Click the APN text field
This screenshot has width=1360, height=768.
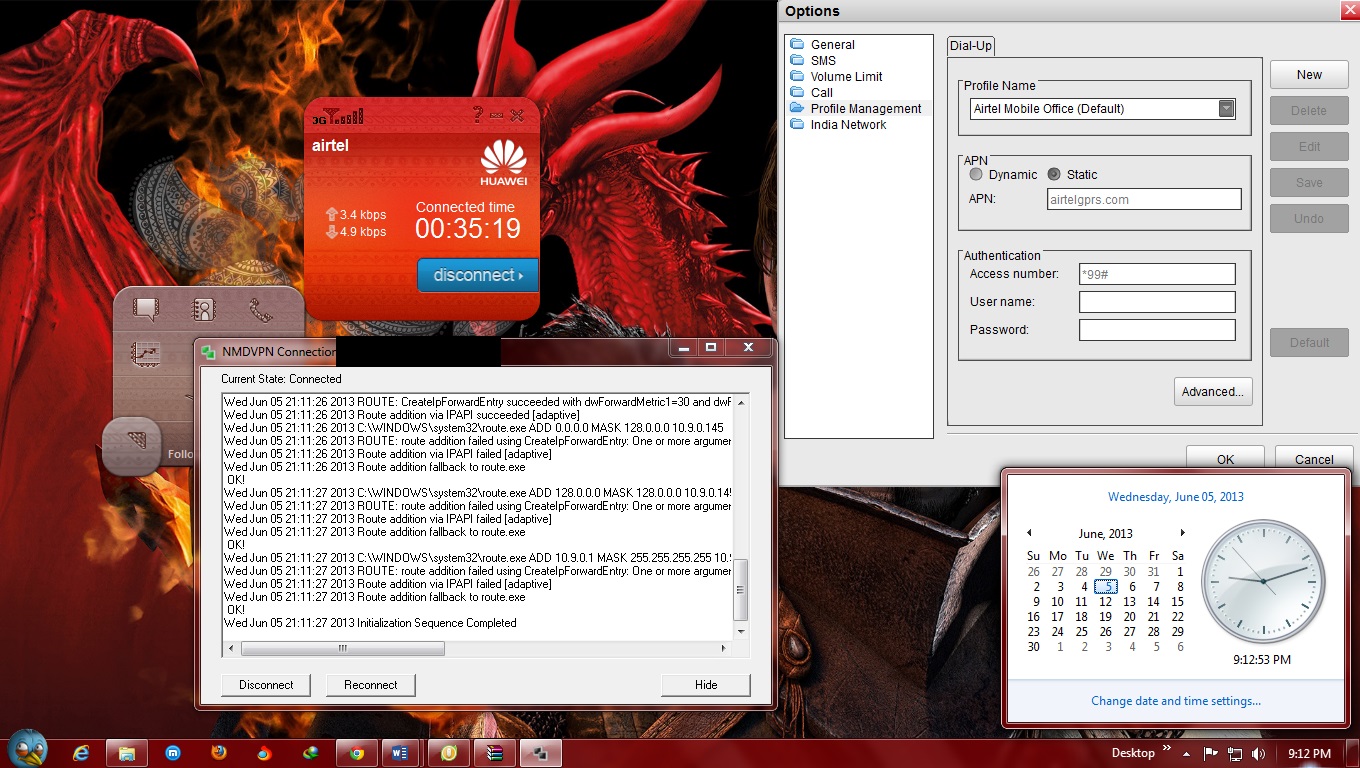point(1144,199)
